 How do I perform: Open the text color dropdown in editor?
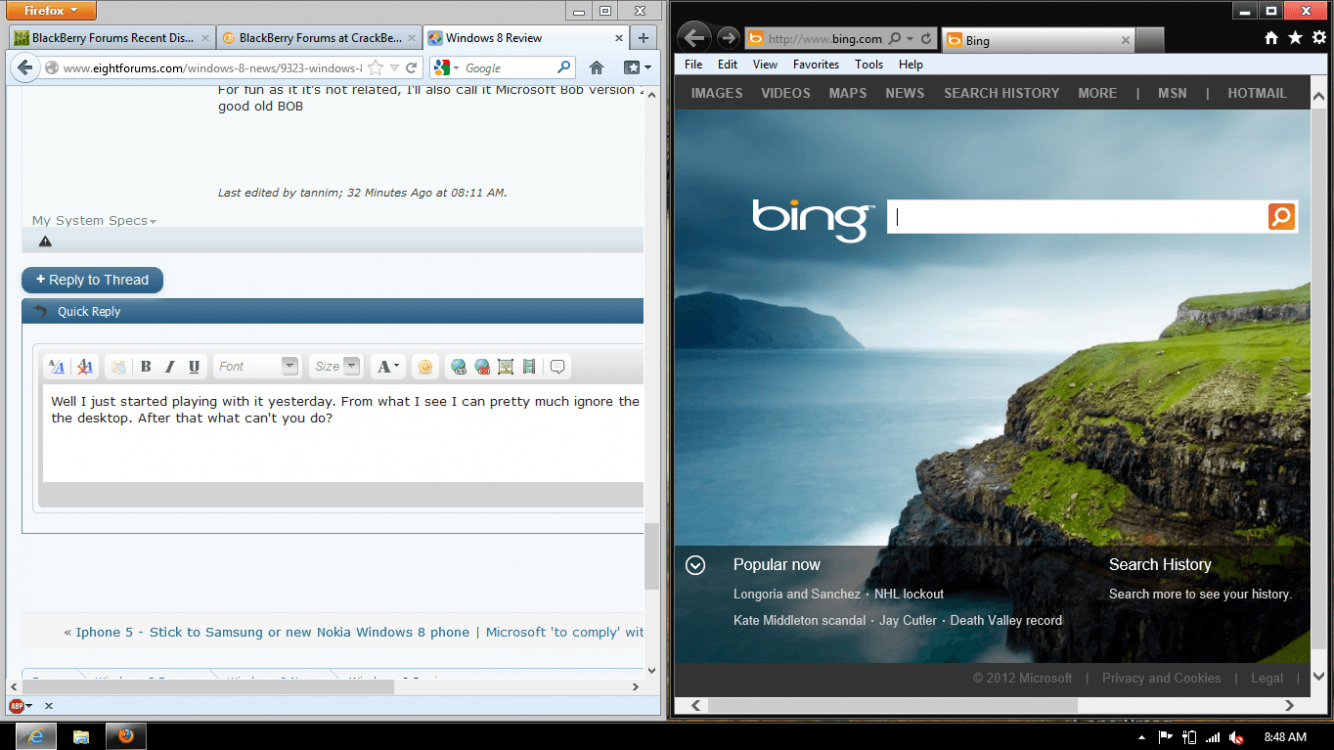pos(388,366)
